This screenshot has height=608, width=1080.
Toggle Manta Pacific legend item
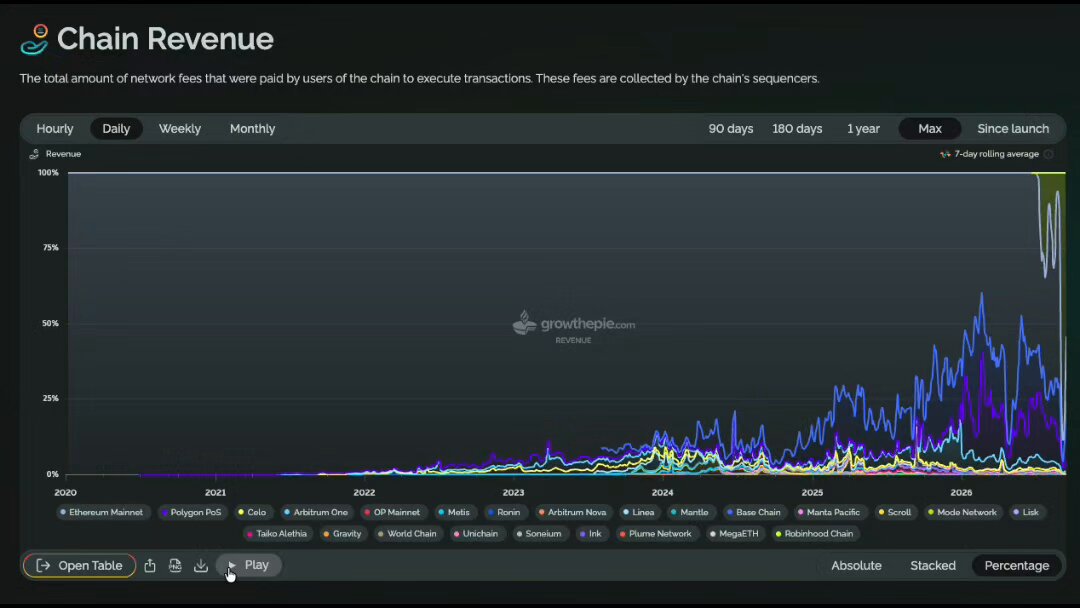[829, 512]
